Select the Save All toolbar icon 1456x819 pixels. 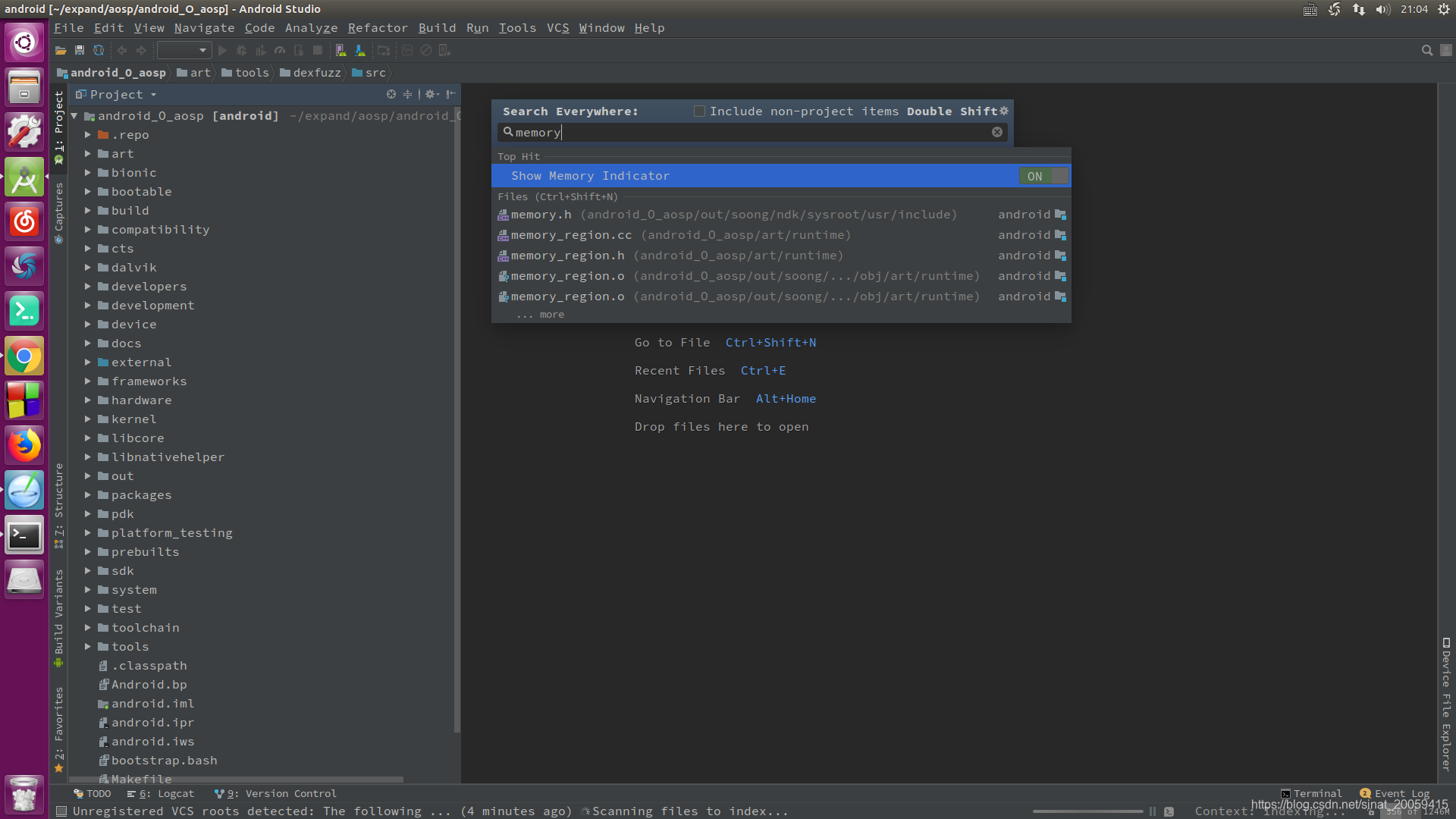(80, 50)
